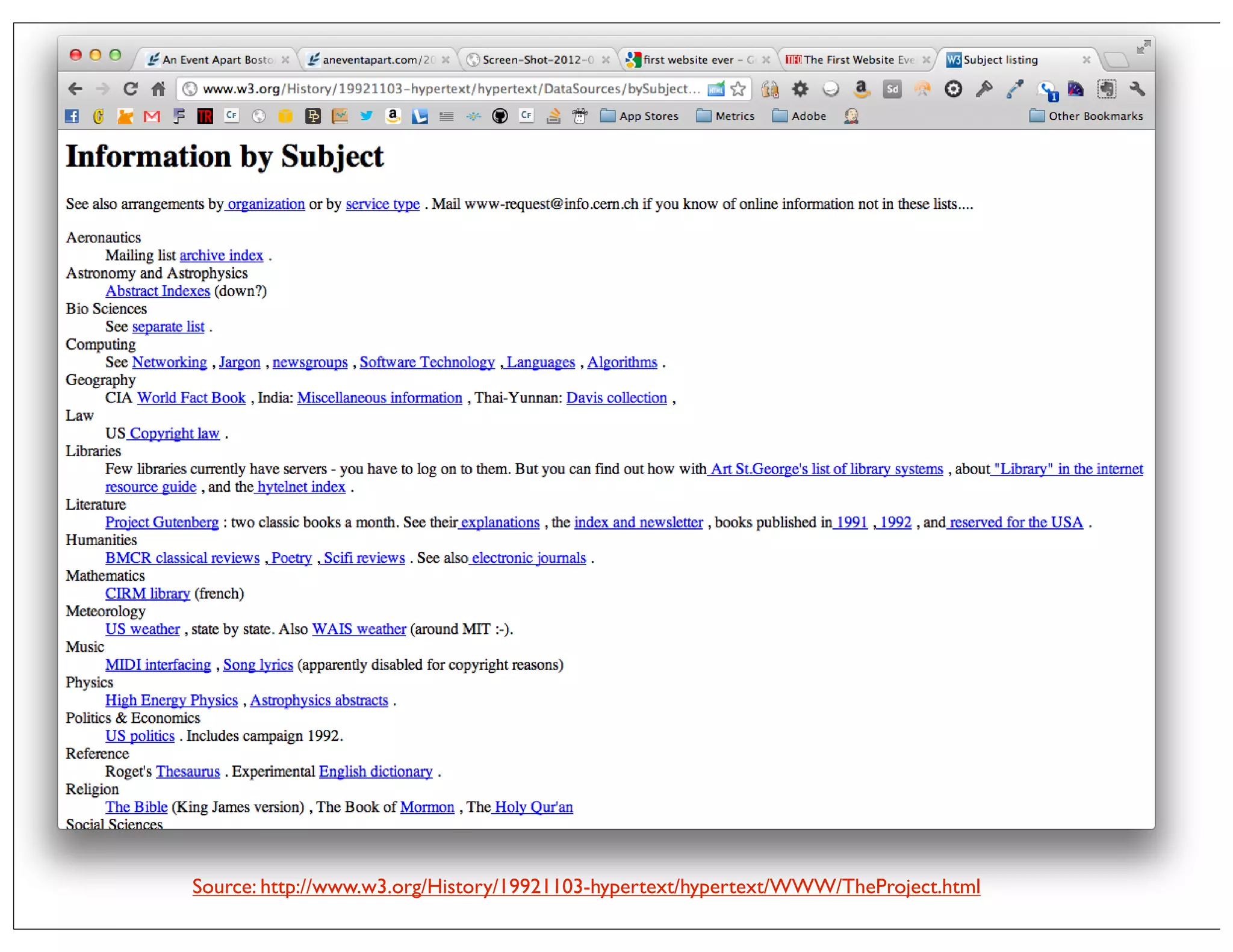Enter fullscreen using the expand arrows icon
Viewport: 1233px width, 952px height.
point(1143,47)
